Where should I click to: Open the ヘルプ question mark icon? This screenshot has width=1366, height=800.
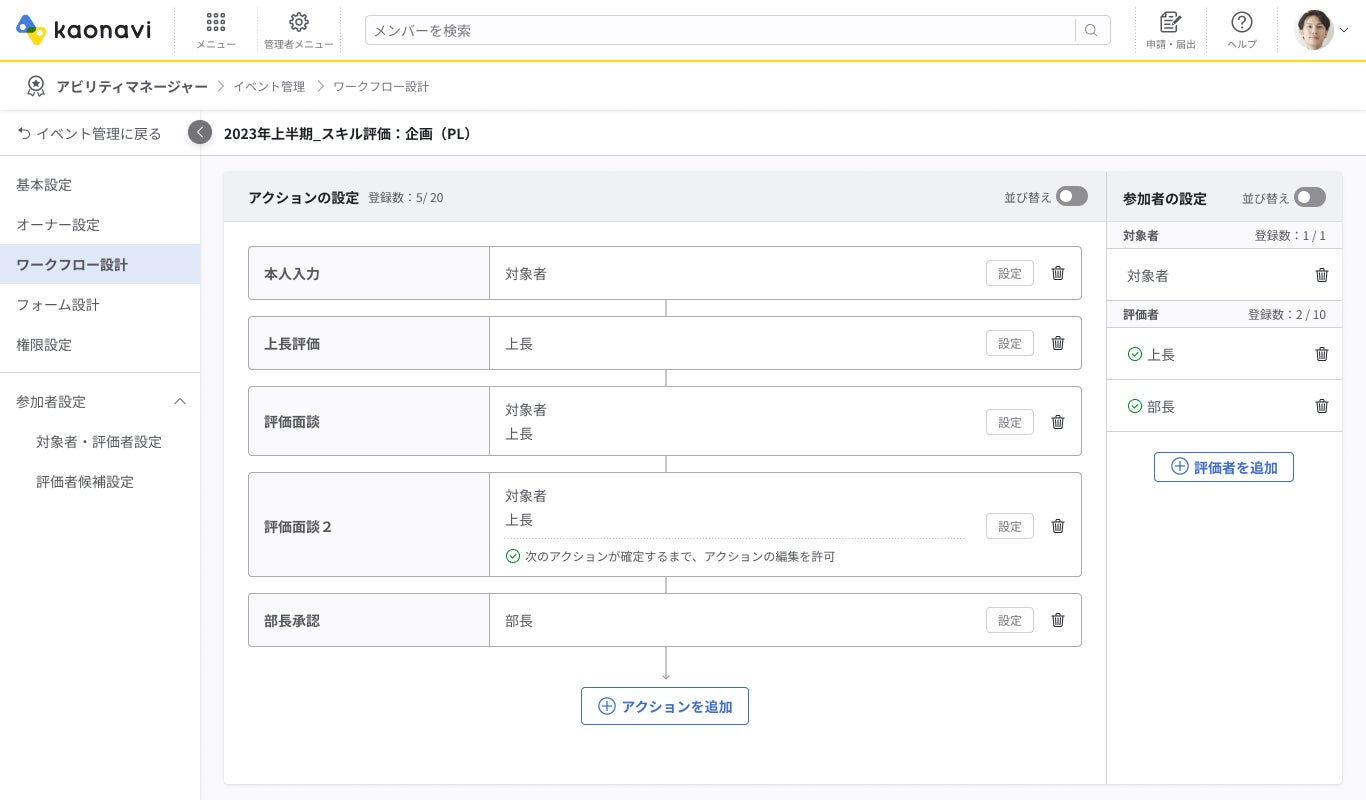[x=1242, y=24]
